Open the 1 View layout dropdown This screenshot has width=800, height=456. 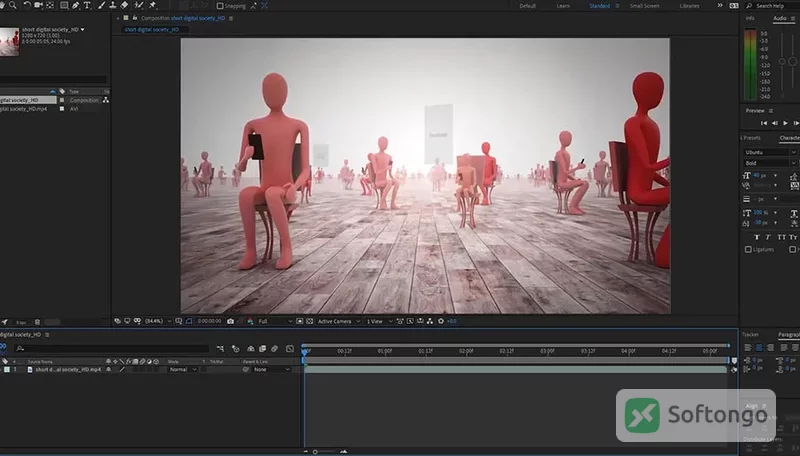pos(379,321)
